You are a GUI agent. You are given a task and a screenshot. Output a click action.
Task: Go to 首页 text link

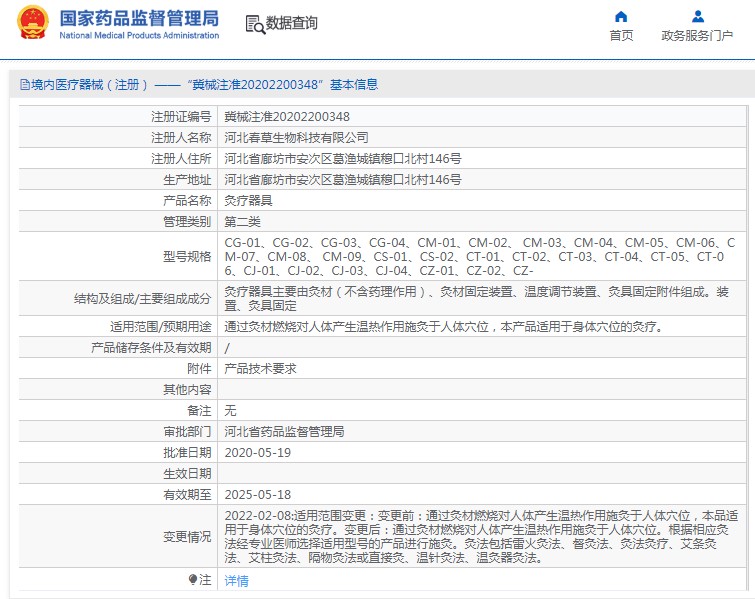621,36
